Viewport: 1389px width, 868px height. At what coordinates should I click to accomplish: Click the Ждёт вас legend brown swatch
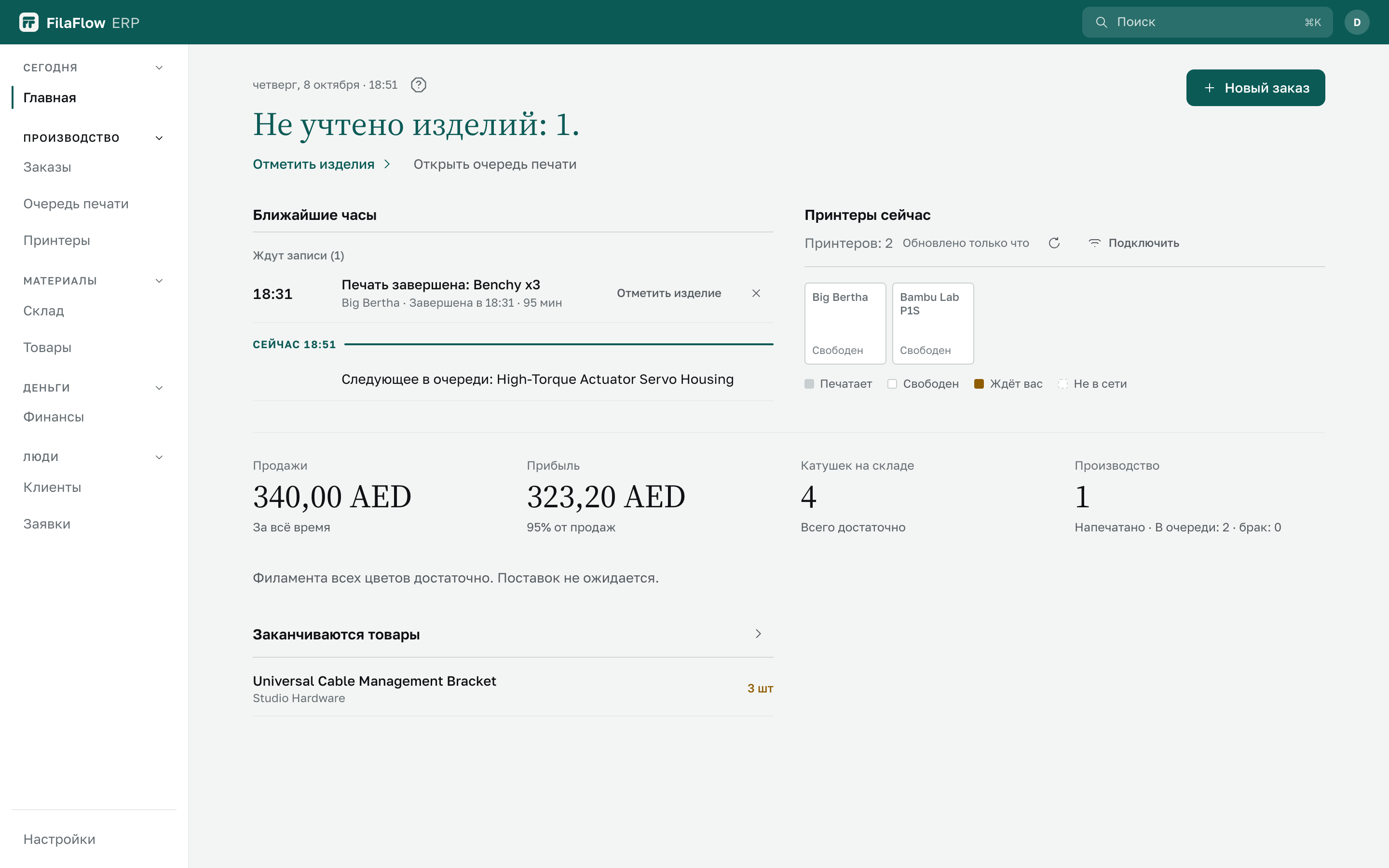[x=979, y=384]
